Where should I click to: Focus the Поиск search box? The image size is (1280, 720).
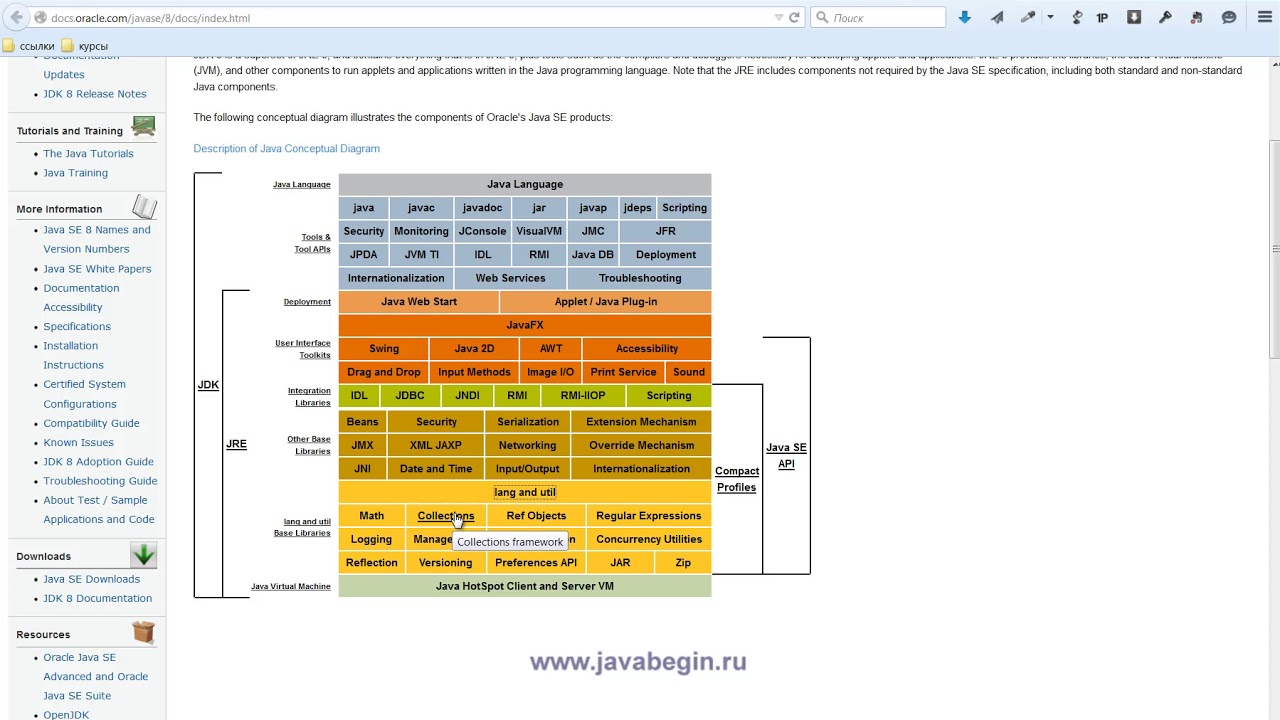click(878, 17)
